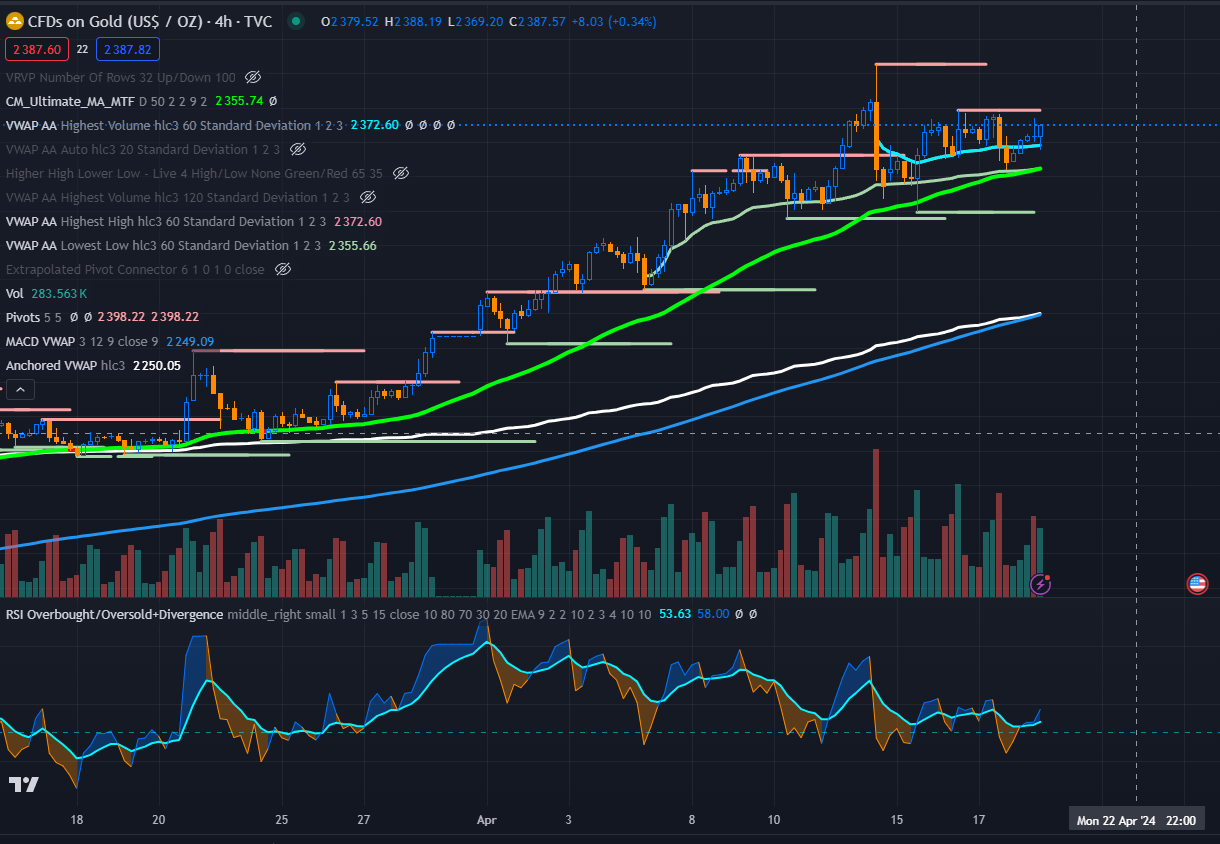Click the MACD VWAP value 2249.09
The image size is (1220, 844).
click(x=190, y=341)
